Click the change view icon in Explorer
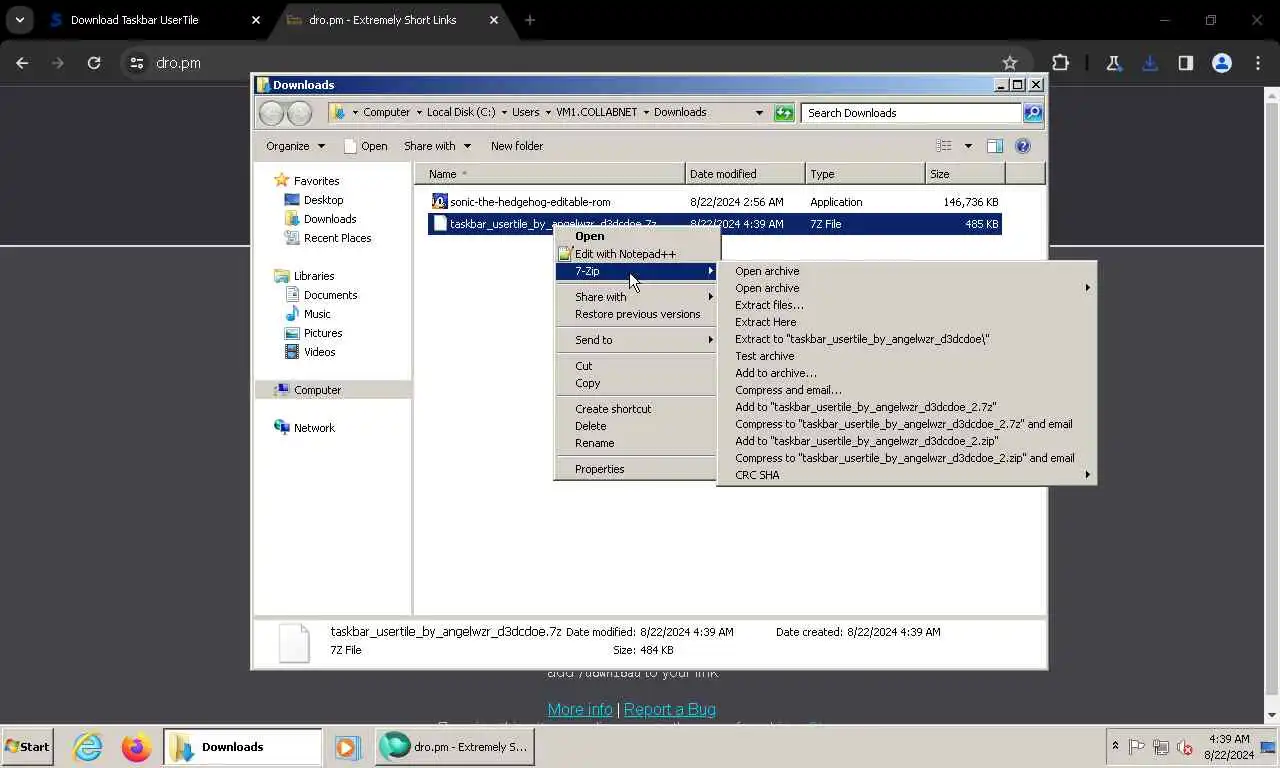This screenshot has height=768, width=1280. pyautogui.click(x=944, y=146)
